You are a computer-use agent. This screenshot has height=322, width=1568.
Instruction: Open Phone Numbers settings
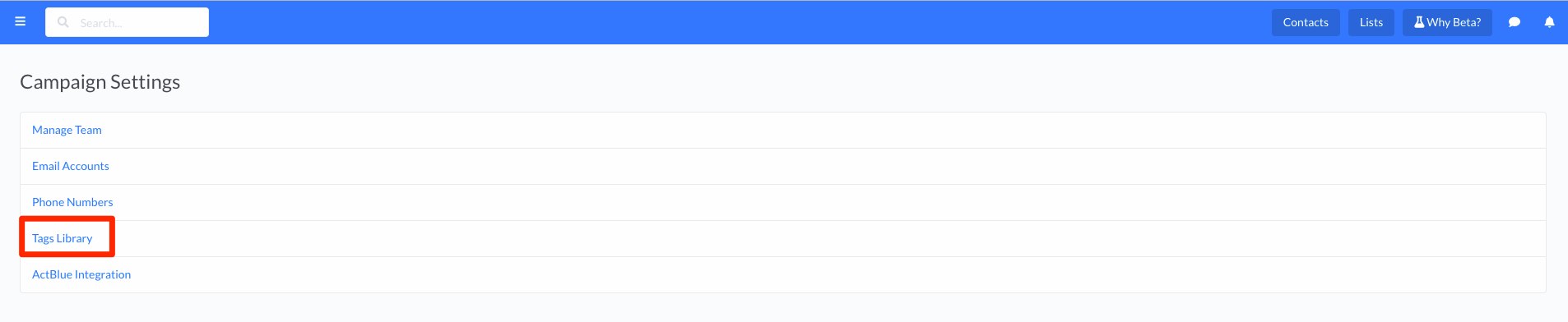click(72, 202)
